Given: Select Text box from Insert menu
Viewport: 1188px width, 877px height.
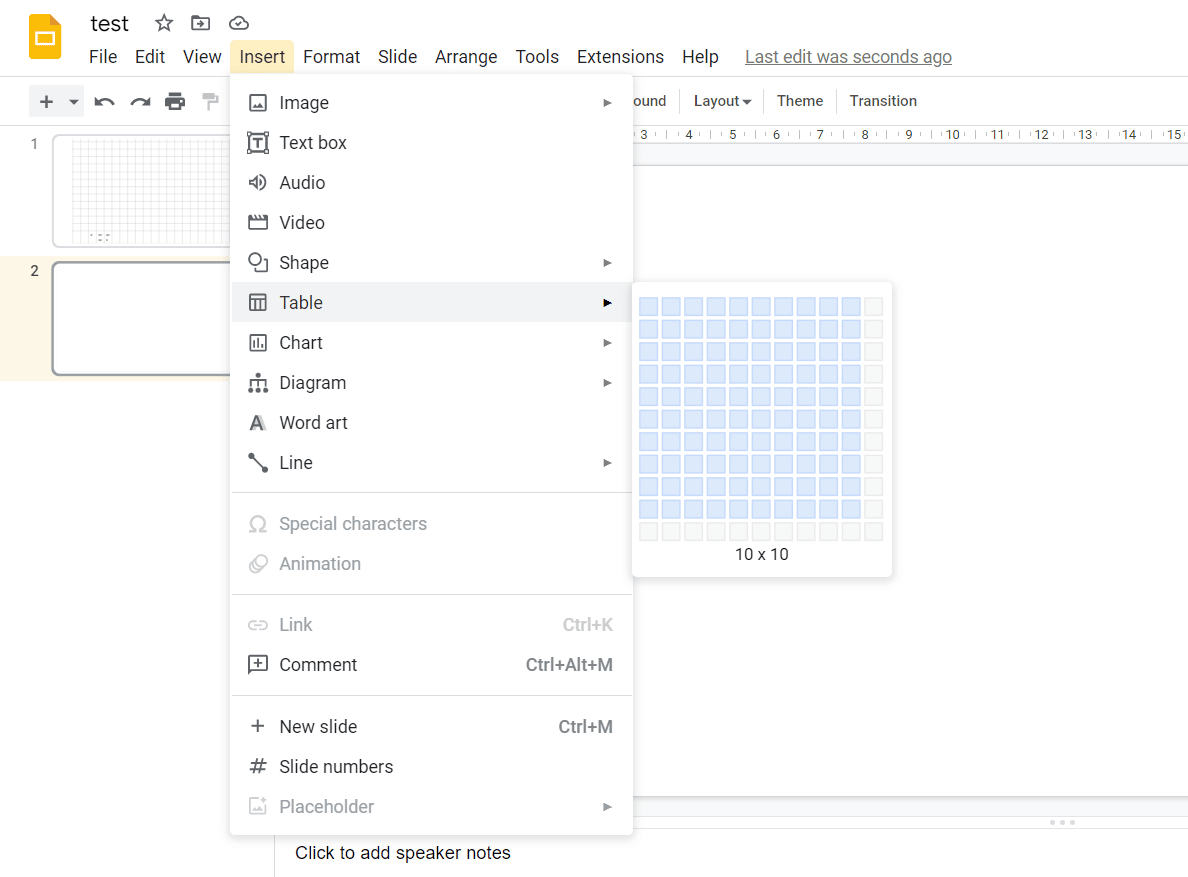Looking at the screenshot, I should [432, 142].
